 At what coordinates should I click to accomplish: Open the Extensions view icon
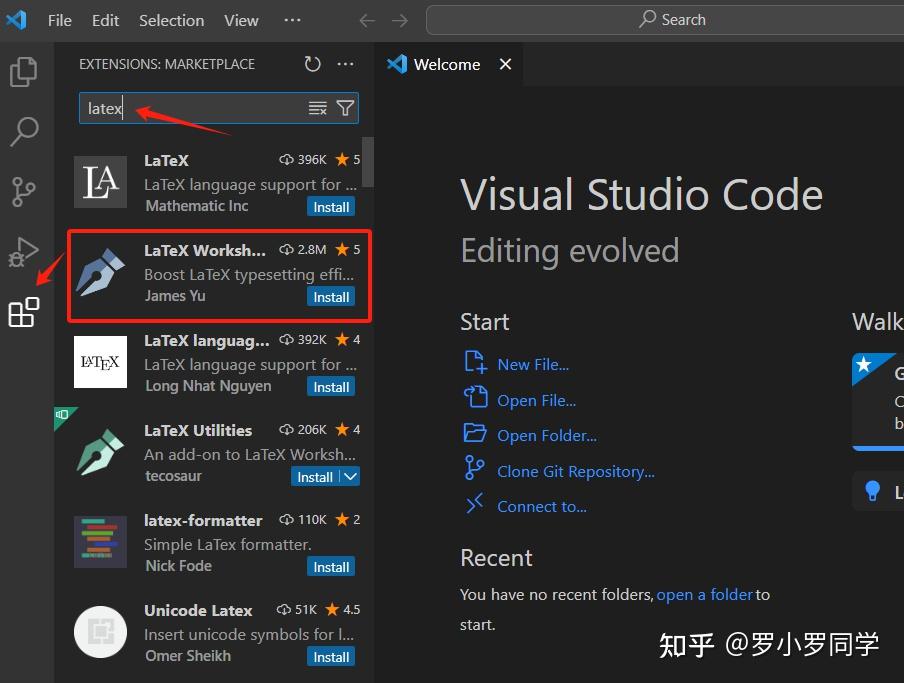click(23, 312)
